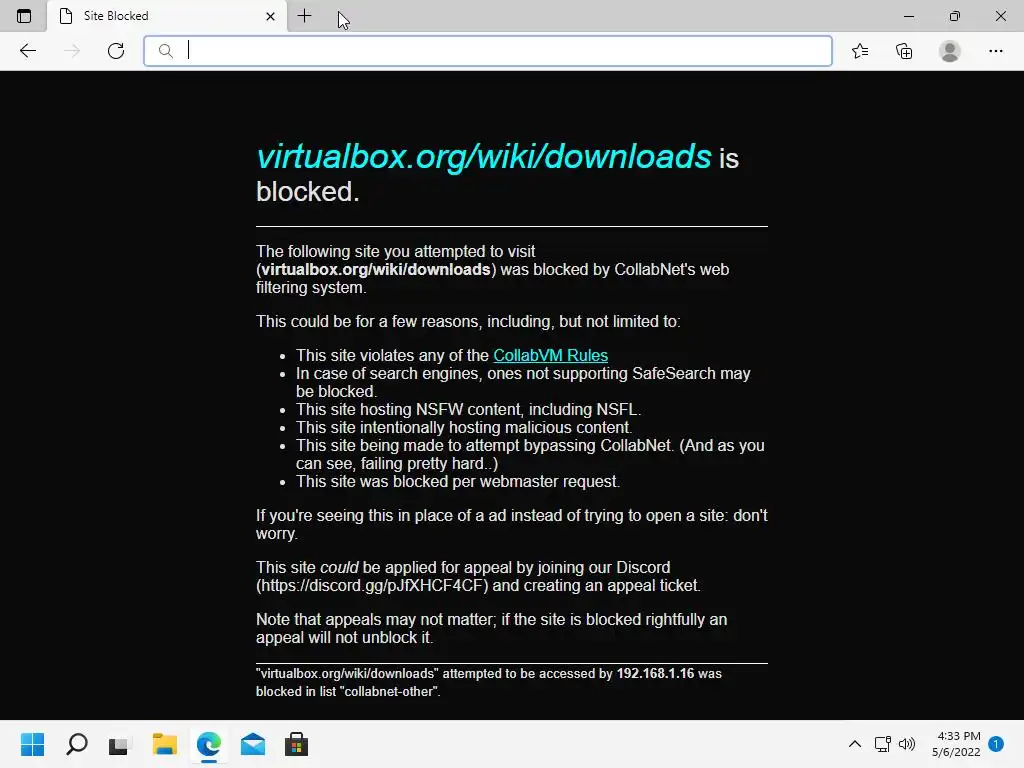
Task: Open the notification badge
Action: (996, 744)
